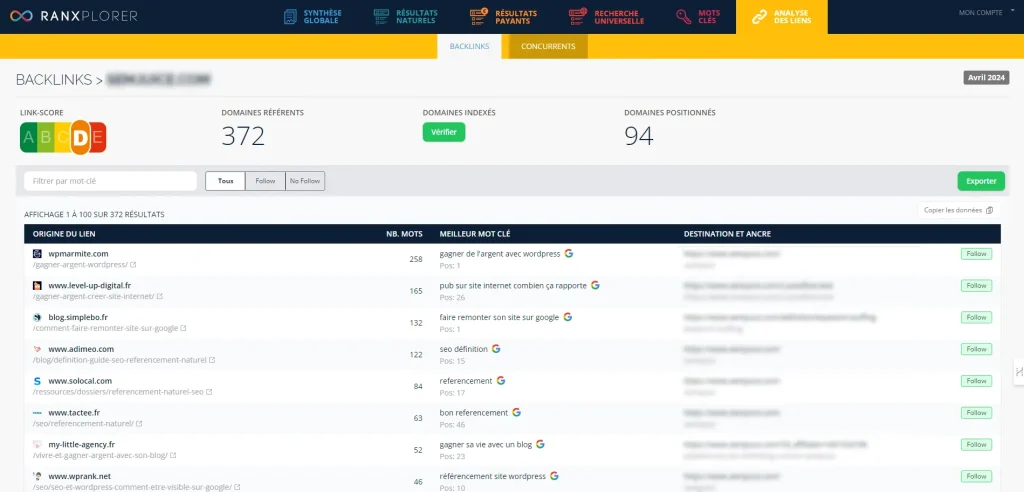Click Google icon beside référencement site wordpress
Viewport: 1024px width, 492px height.
click(554, 476)
